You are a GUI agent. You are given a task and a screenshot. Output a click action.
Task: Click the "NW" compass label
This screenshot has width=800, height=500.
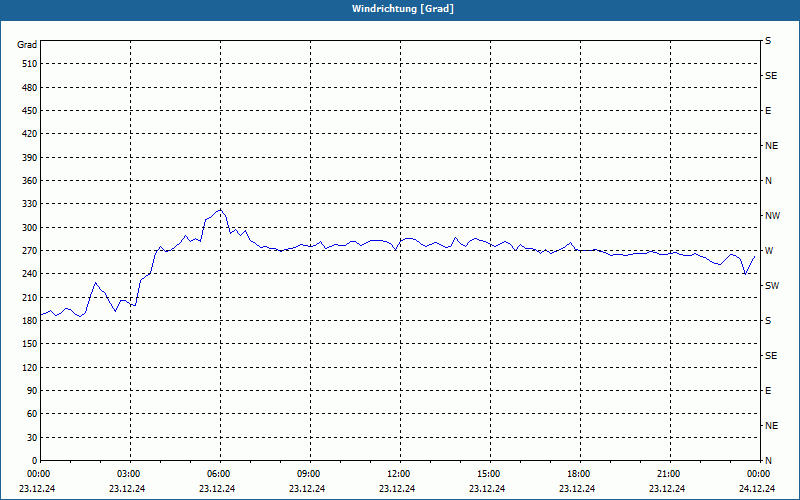click(x=772, y=216)
